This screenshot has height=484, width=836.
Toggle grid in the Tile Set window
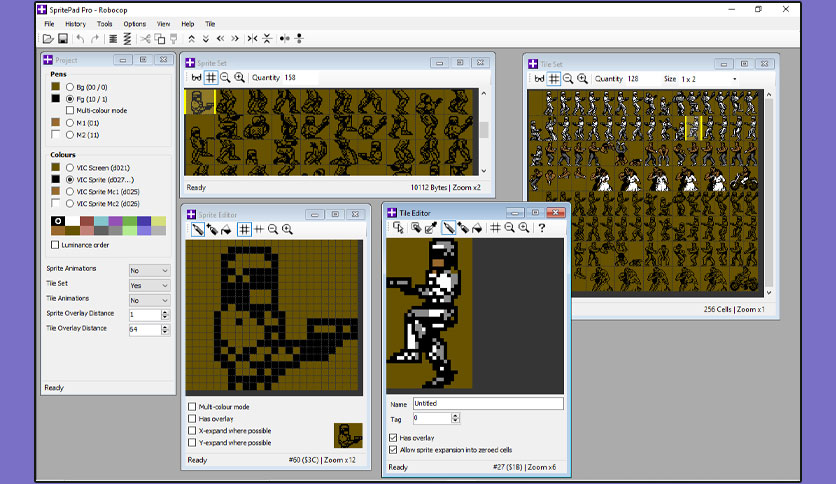(554, 79)
